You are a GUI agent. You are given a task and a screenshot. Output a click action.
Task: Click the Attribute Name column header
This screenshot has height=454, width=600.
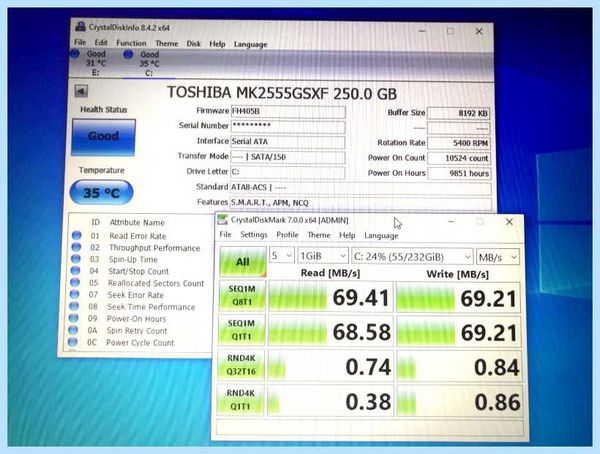(x=137, y=222)
